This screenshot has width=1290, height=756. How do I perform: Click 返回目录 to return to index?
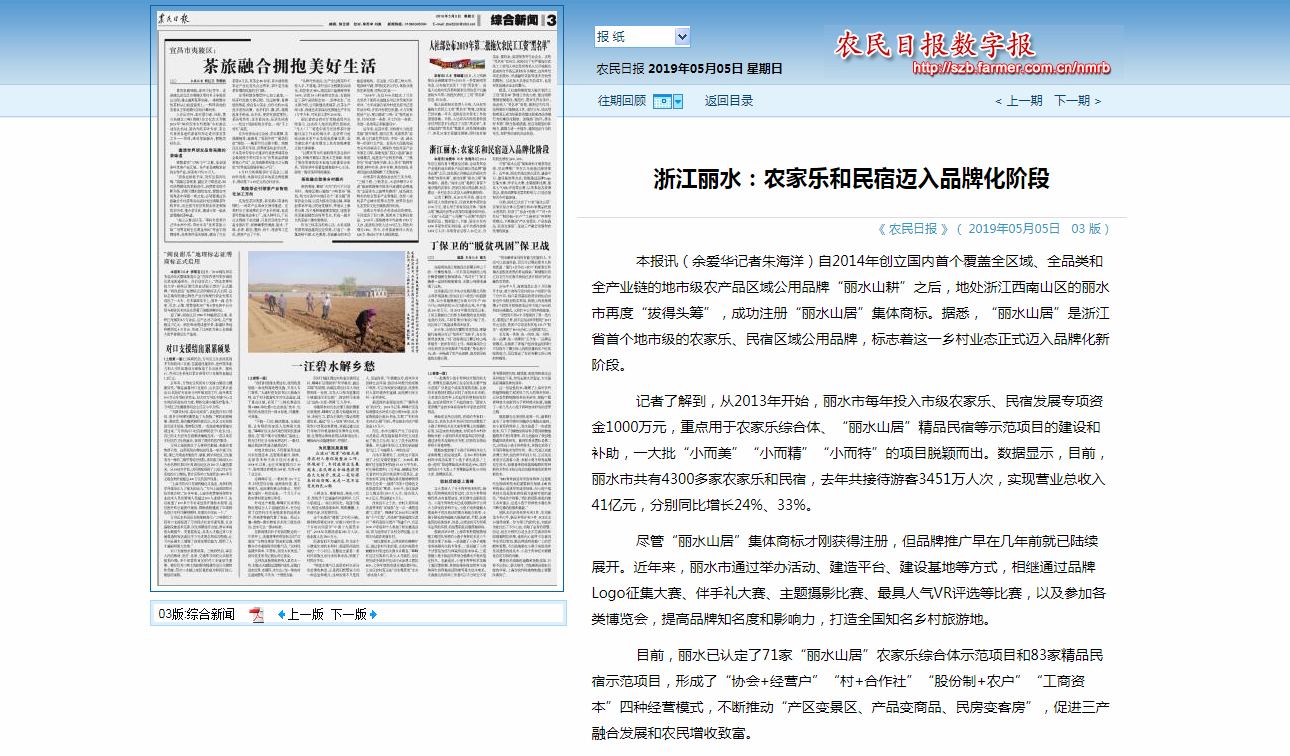pos(728,101)
